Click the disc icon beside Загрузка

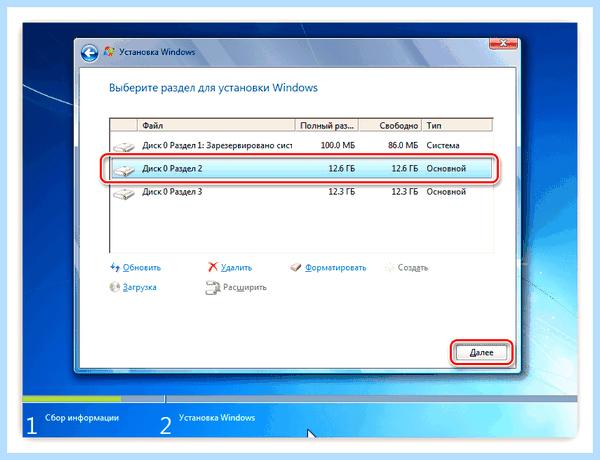coord(114,287)
